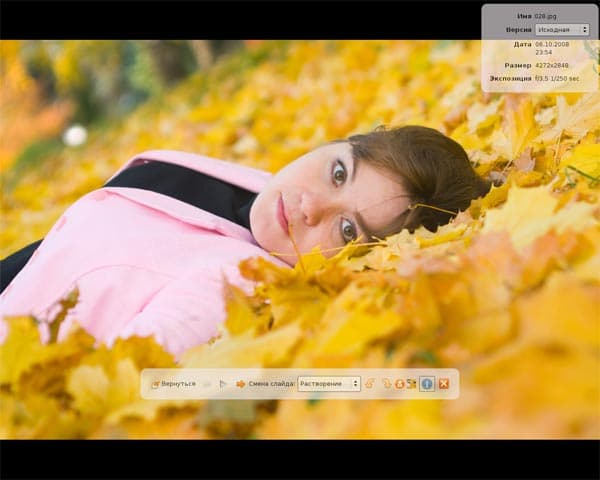Open the Версия dropdown showing Исходная
Viewport: 600px width, 480px height.
coord(562,29)
